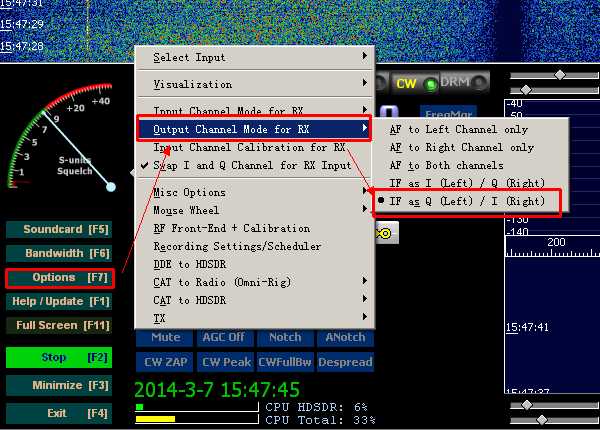This screenshot has width=600, height=430.
Task: Choose DDE to HDSDR entry
Action: [x=254, y=264]
